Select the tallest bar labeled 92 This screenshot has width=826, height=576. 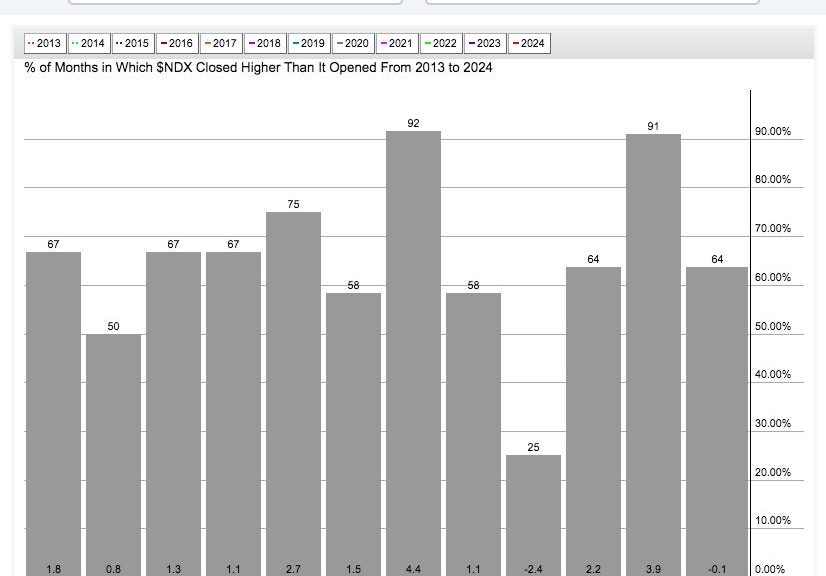point(414,353)
